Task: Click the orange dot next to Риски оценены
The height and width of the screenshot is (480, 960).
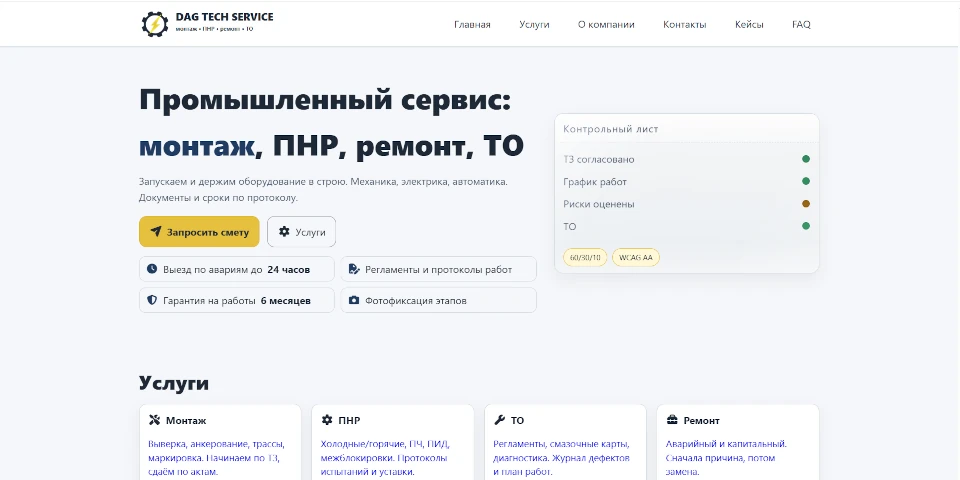Action: [806, 204]
